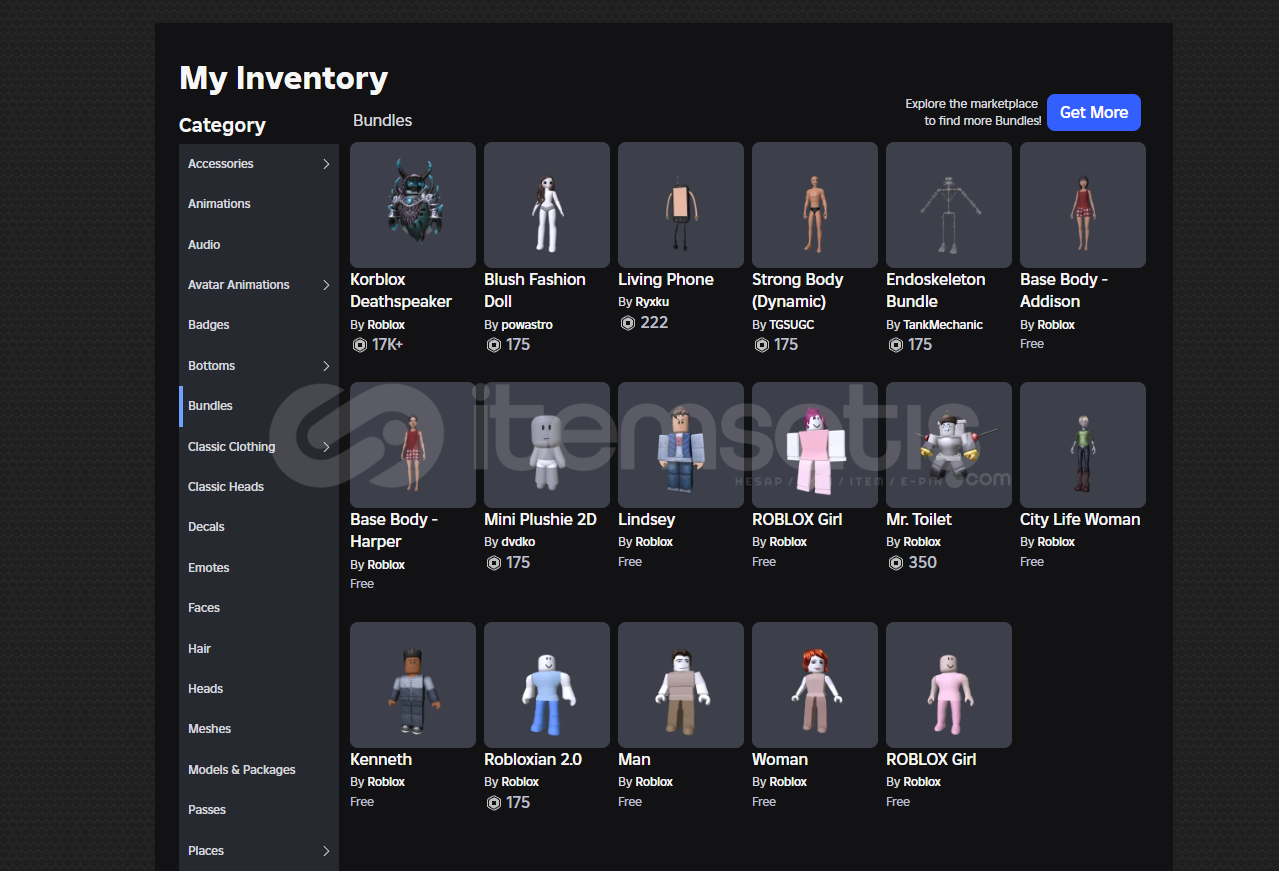1279x871 pixels.
Task: Open the City Life Woman thumbnail
Action: click(1083, 445)
